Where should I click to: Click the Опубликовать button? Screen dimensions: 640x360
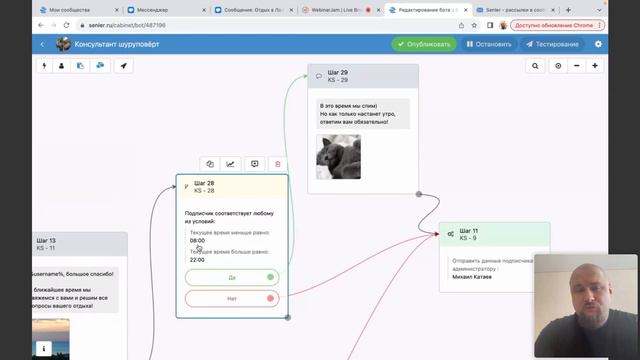tap(424, 44)
